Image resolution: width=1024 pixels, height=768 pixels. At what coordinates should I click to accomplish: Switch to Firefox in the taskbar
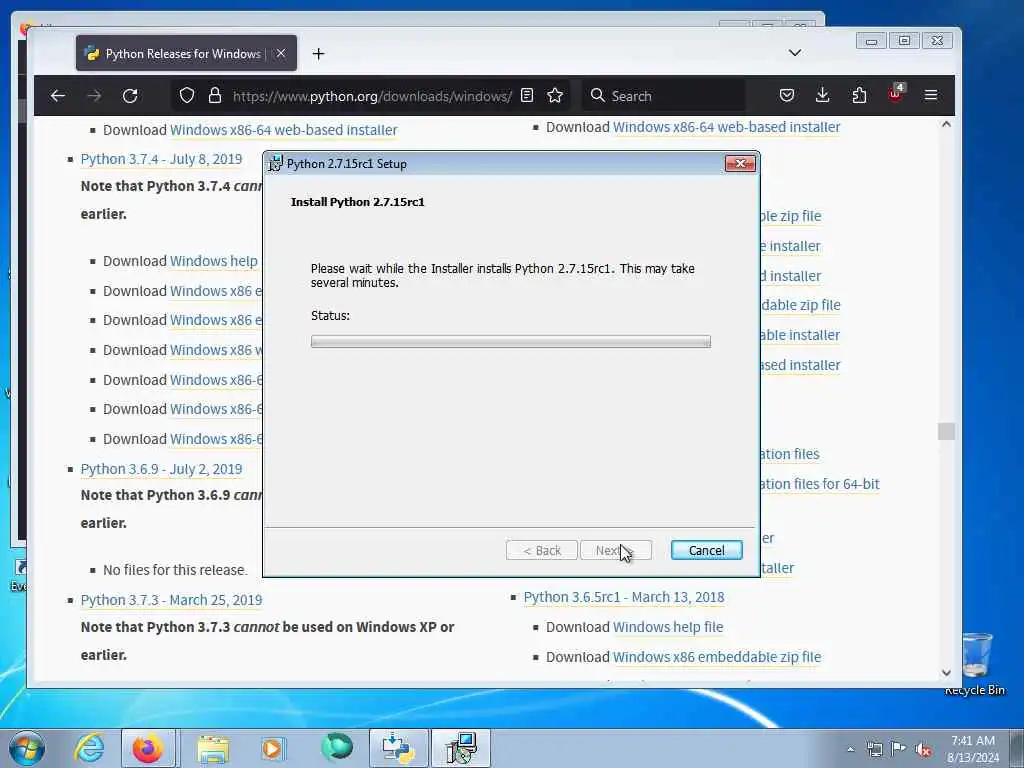[148, 748]
